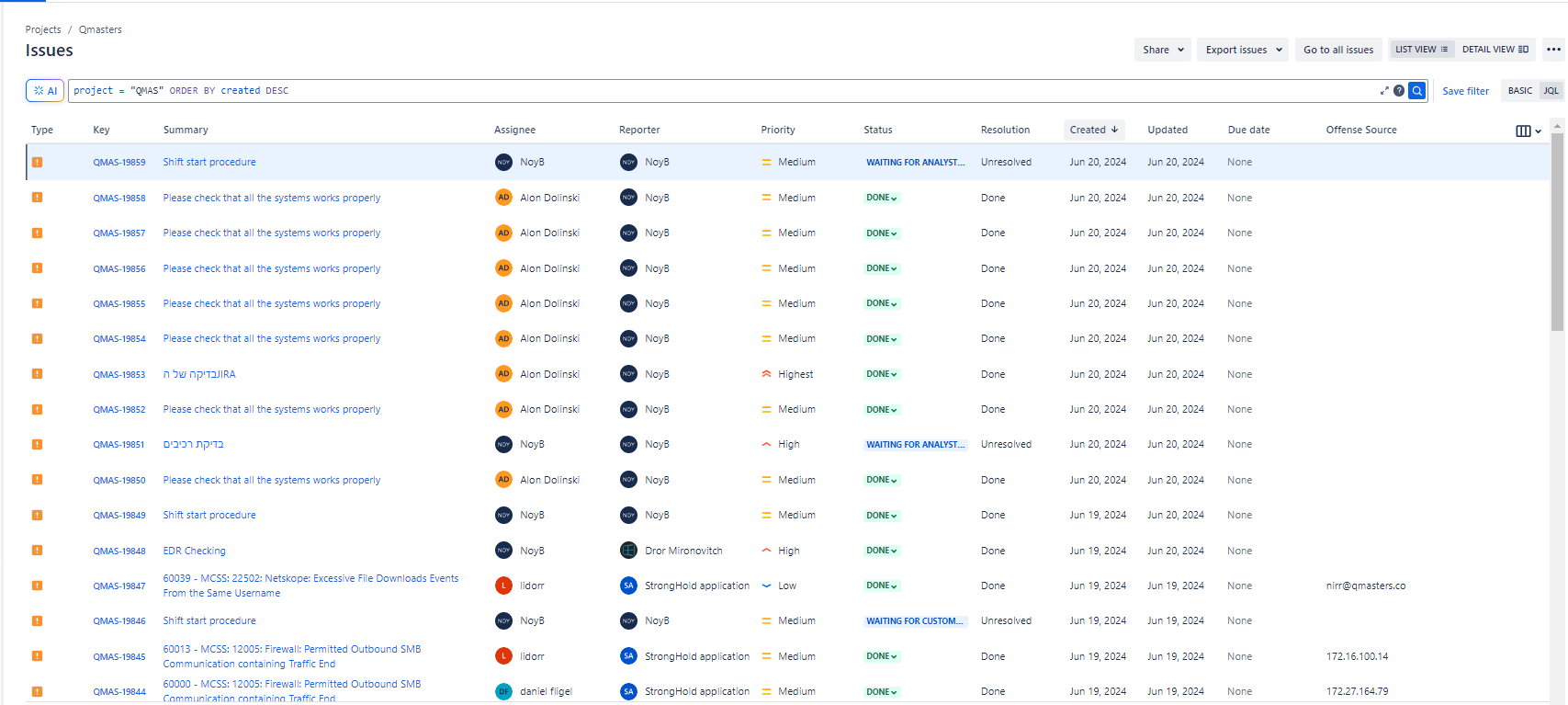This screenshot has width=1568, height=705.
Task: Switch to List View
Action: 1421,50
